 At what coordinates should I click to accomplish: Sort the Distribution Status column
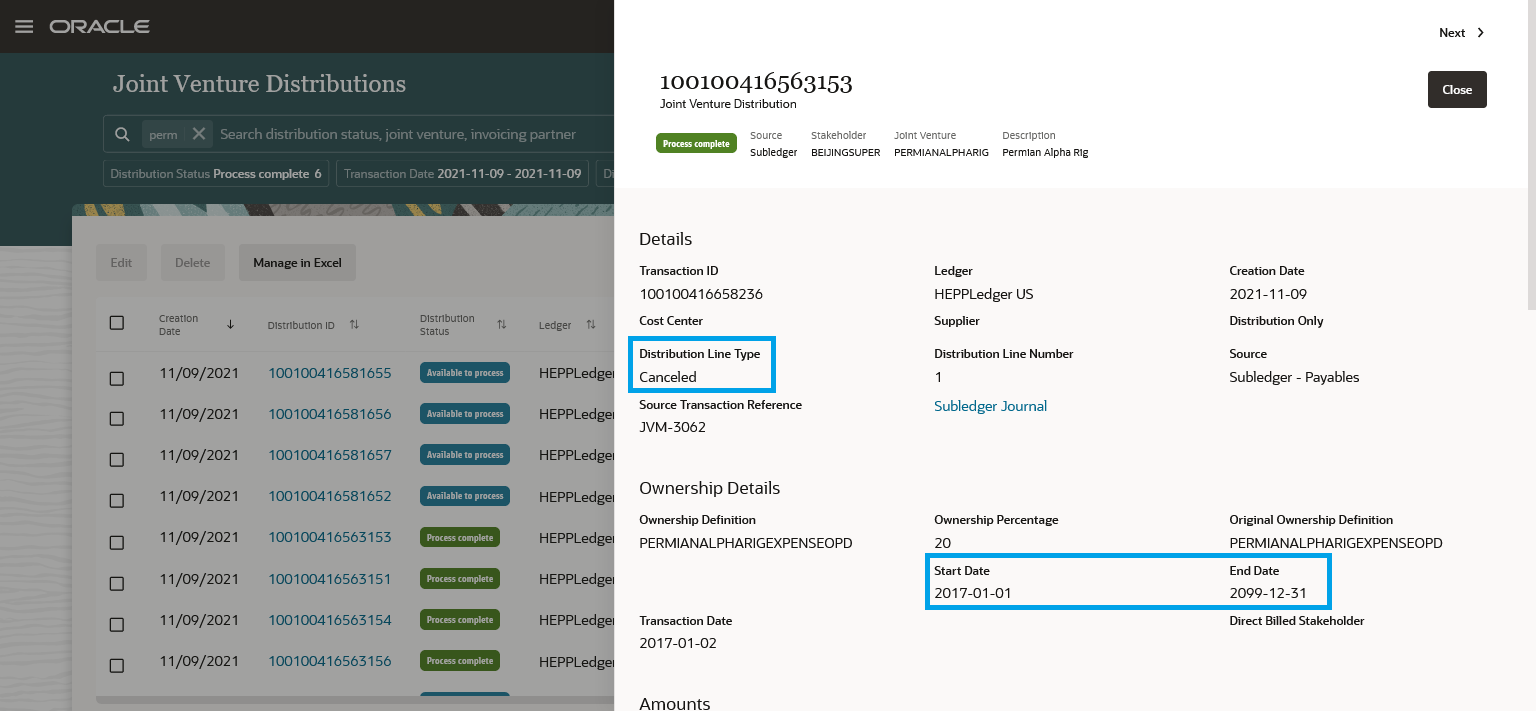coord(502,325)
